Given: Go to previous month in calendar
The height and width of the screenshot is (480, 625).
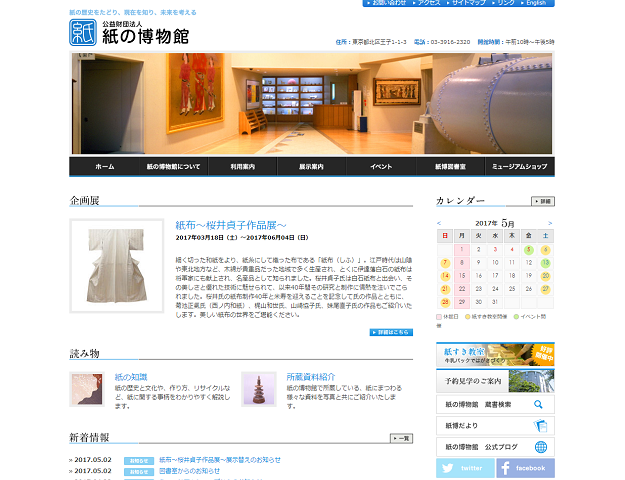Looking at the screenshot, I should click(x=439, y=223).
